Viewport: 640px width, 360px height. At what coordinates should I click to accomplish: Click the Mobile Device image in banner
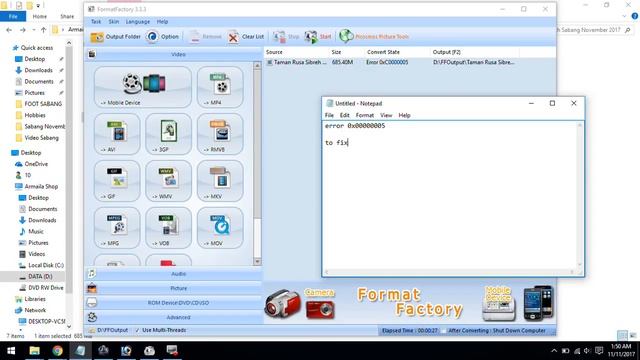click(x=498, y=304)
